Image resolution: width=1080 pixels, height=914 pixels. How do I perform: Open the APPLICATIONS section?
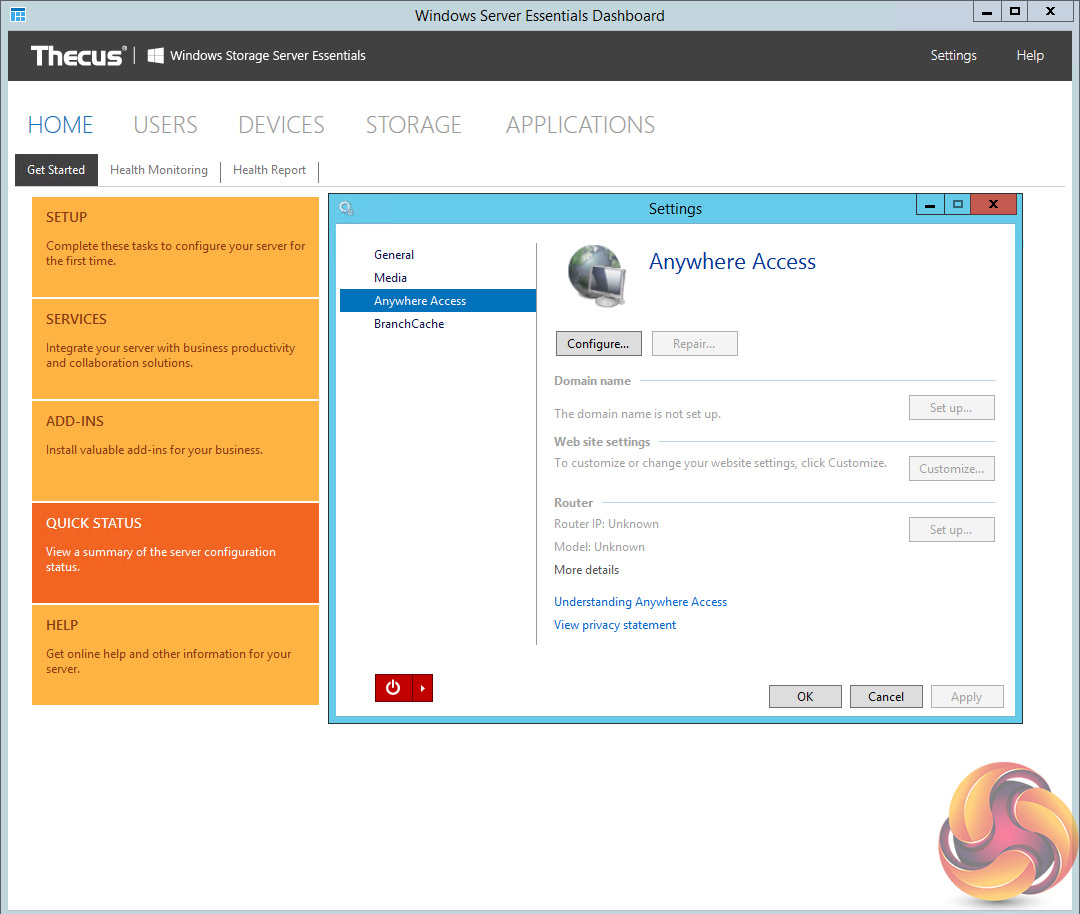click(x=580, y=125)
